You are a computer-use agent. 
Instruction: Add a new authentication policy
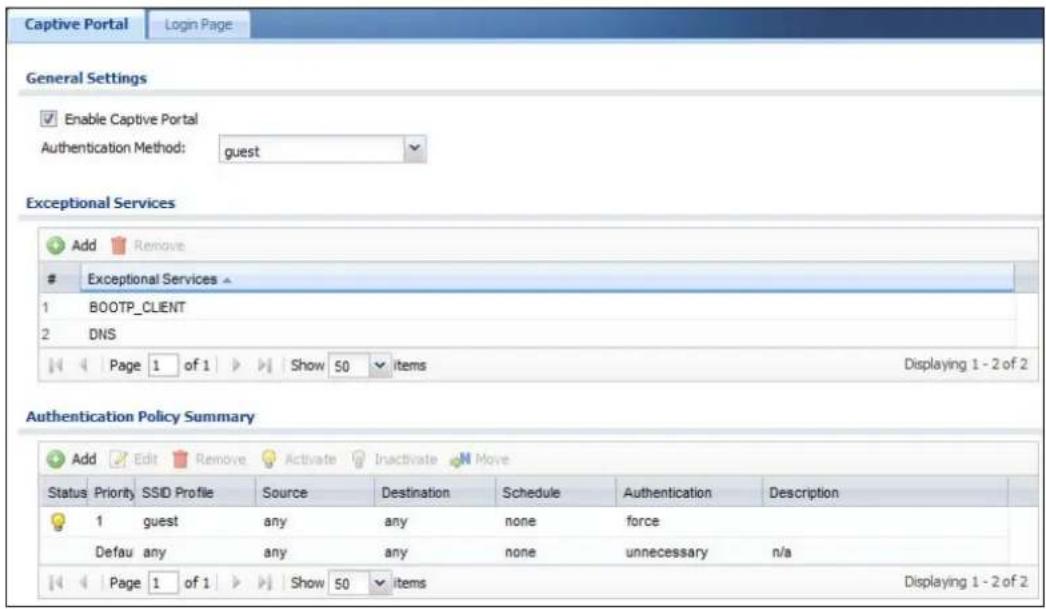coord(72,459)
